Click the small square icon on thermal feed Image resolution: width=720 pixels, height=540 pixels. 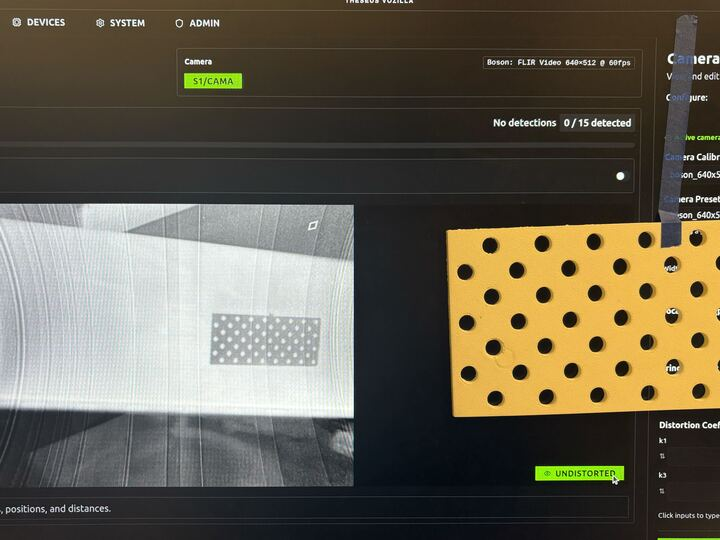pyautogui.click(x=313, y=226)
